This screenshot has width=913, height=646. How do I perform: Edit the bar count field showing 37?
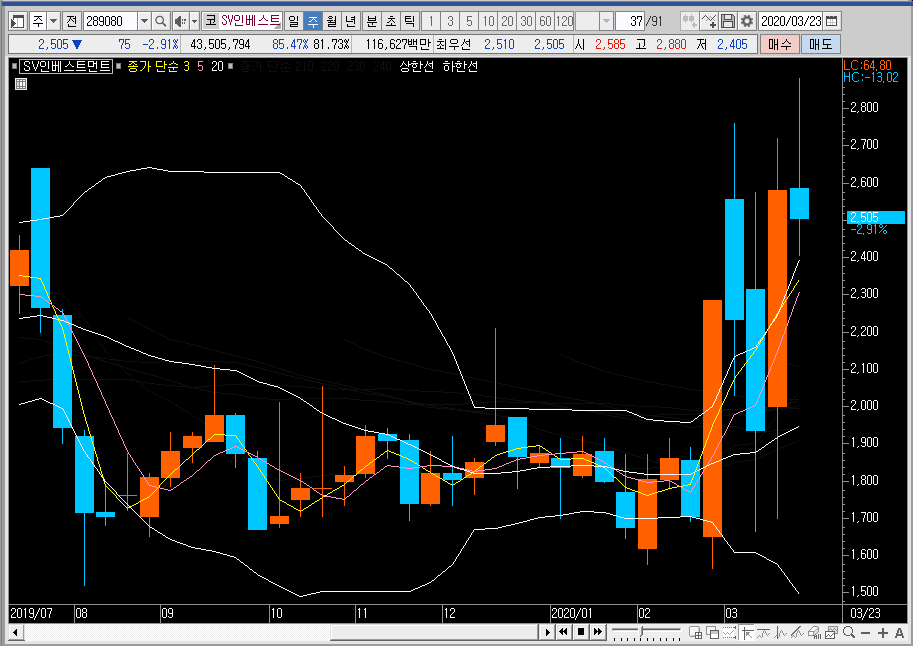630,22
